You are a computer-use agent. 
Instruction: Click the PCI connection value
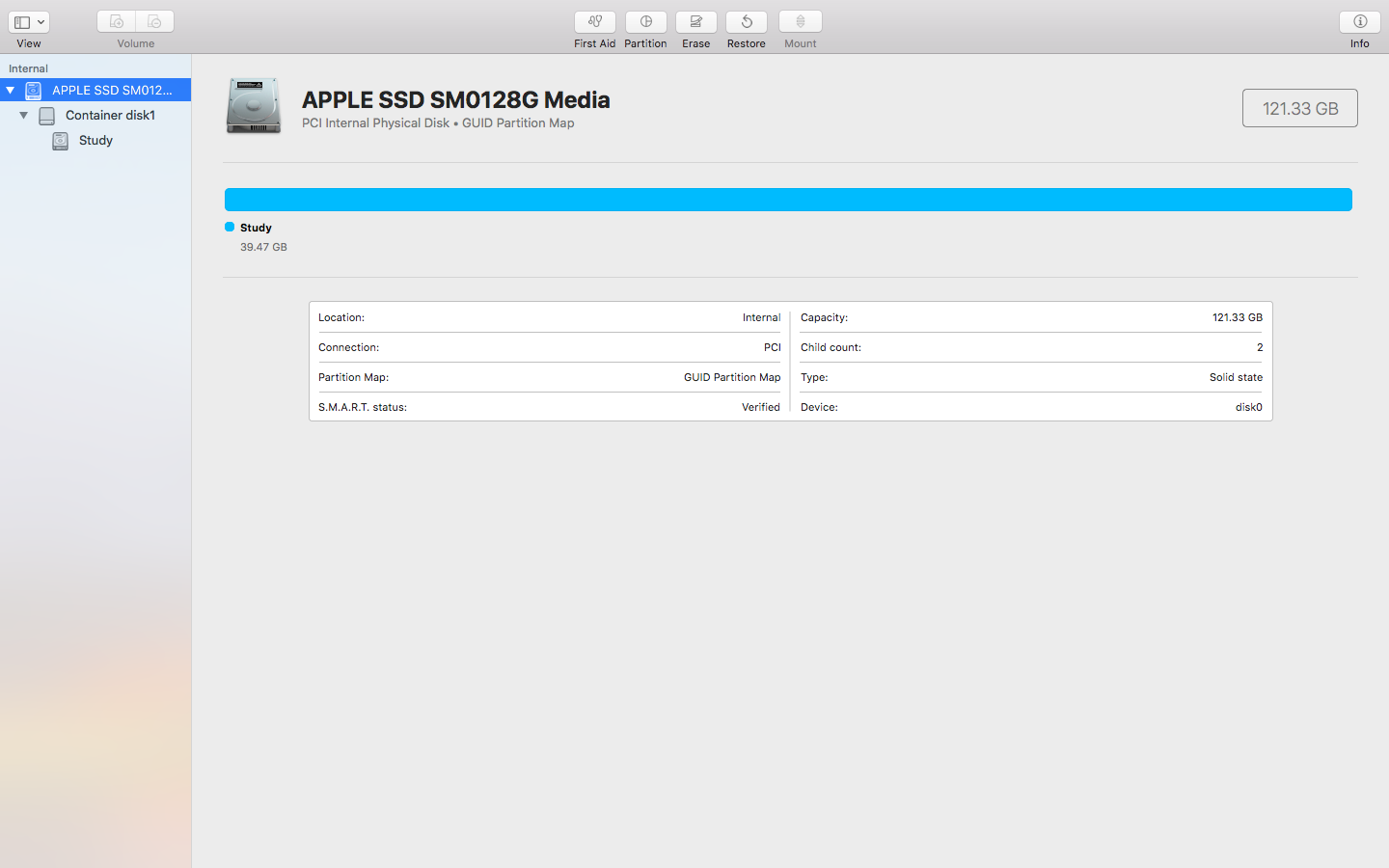click(773, 347)
